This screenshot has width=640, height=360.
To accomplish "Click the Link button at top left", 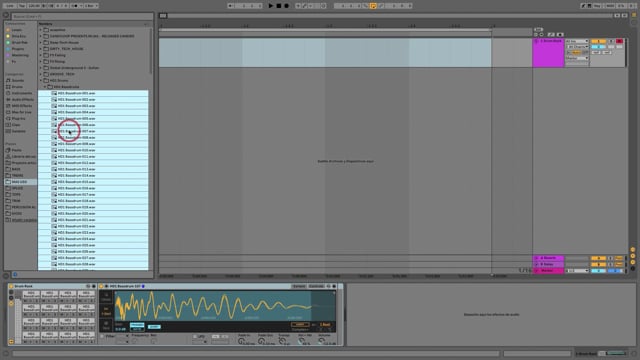I will pos(10,6).
